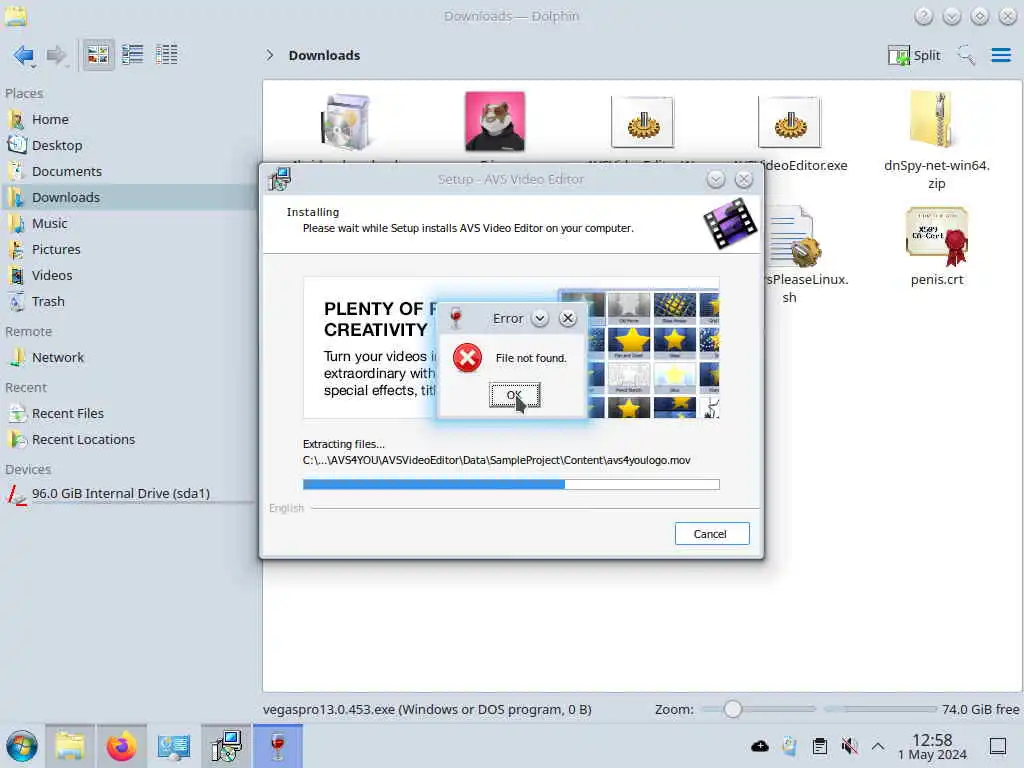Screen dimensions: 1024x768
Task: Click the red error icon in dialog
Action: point(468,358)
